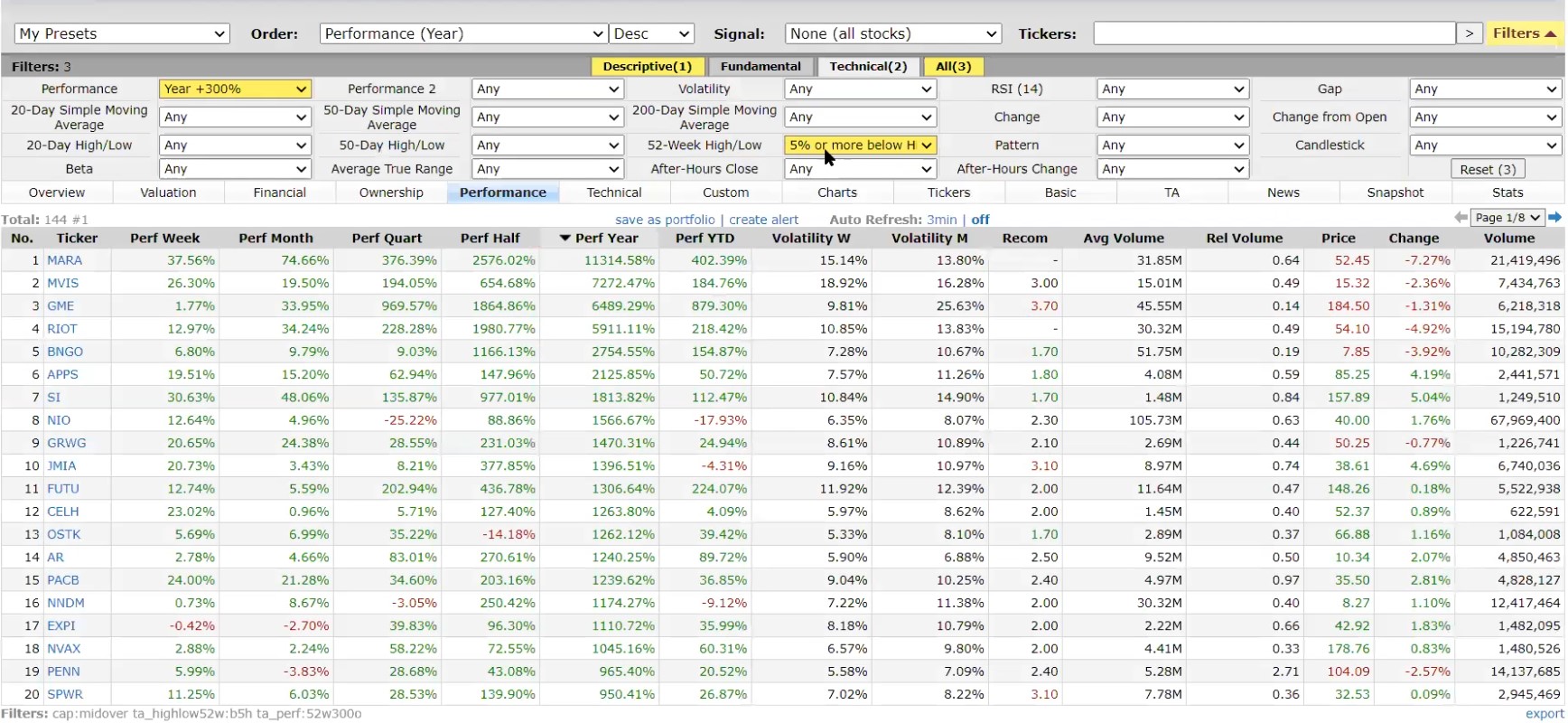Open the Overview view tab
The image size is (1568, 723).
click(57, 192)
